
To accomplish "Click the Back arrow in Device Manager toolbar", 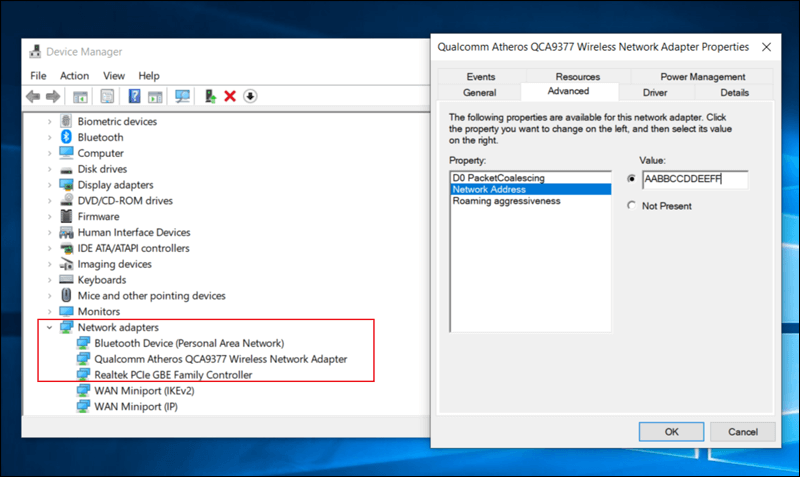I will click(x=33, y=96).
